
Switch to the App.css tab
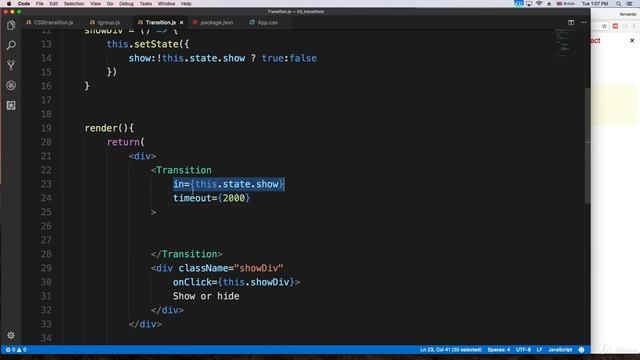[x=264, y=22]
